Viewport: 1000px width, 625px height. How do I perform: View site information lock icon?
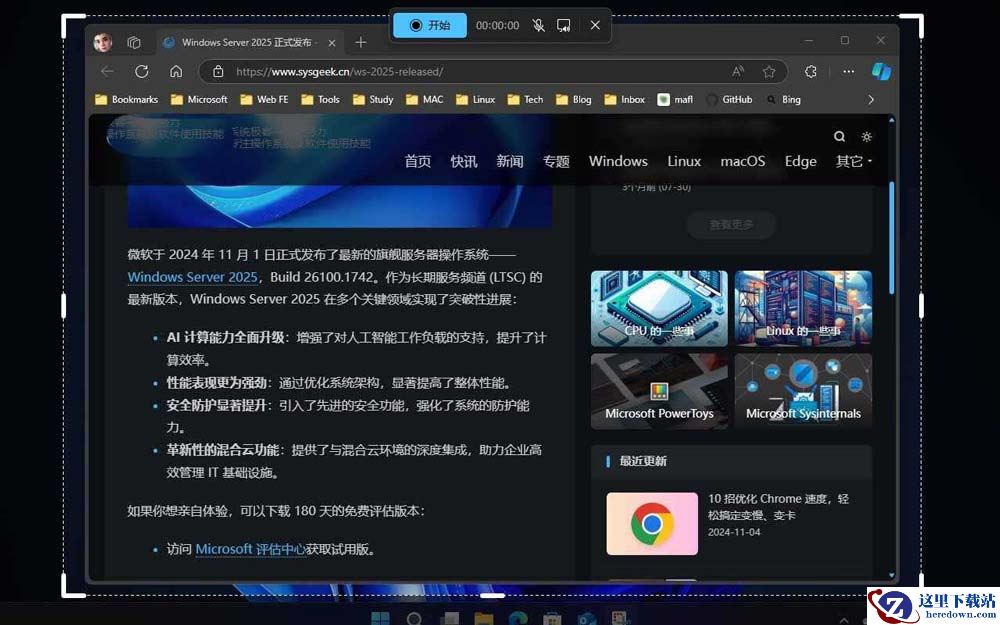click(x=218, y=71)
